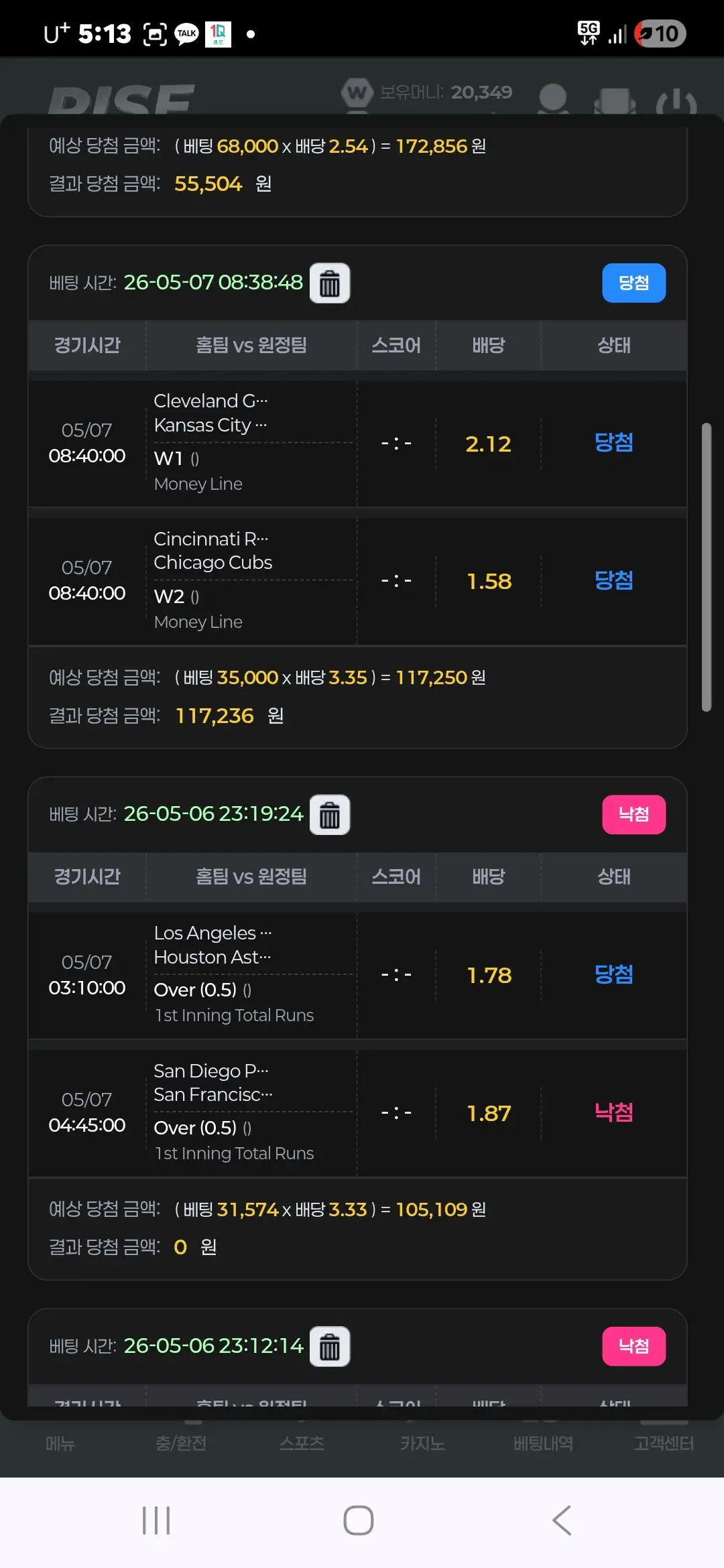Open the user profile icon in header
Screen dimensions: 724x1568
click(x=554, y=99)
